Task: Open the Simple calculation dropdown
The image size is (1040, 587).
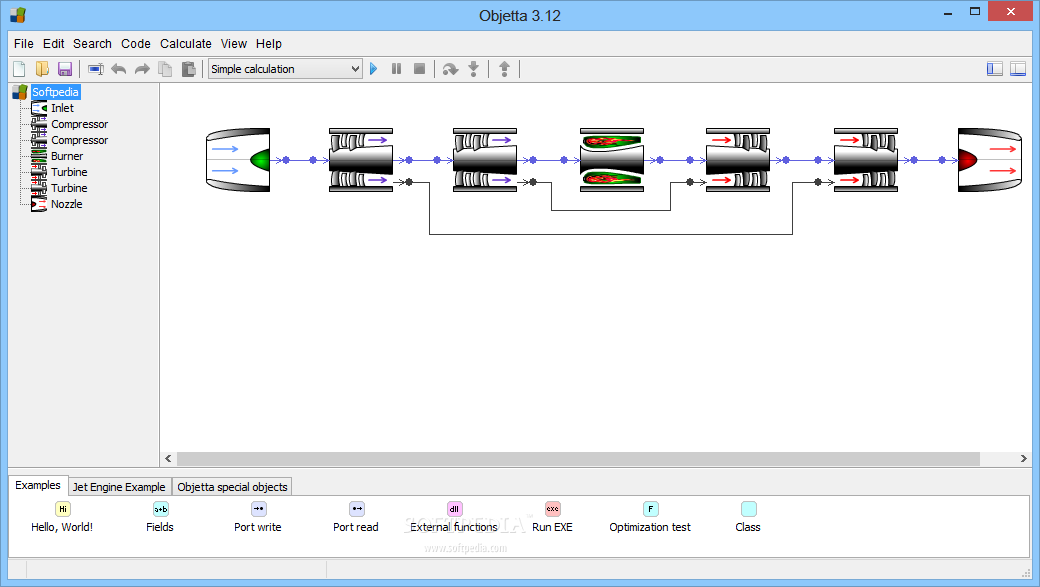Action: [x=285, y=69]
